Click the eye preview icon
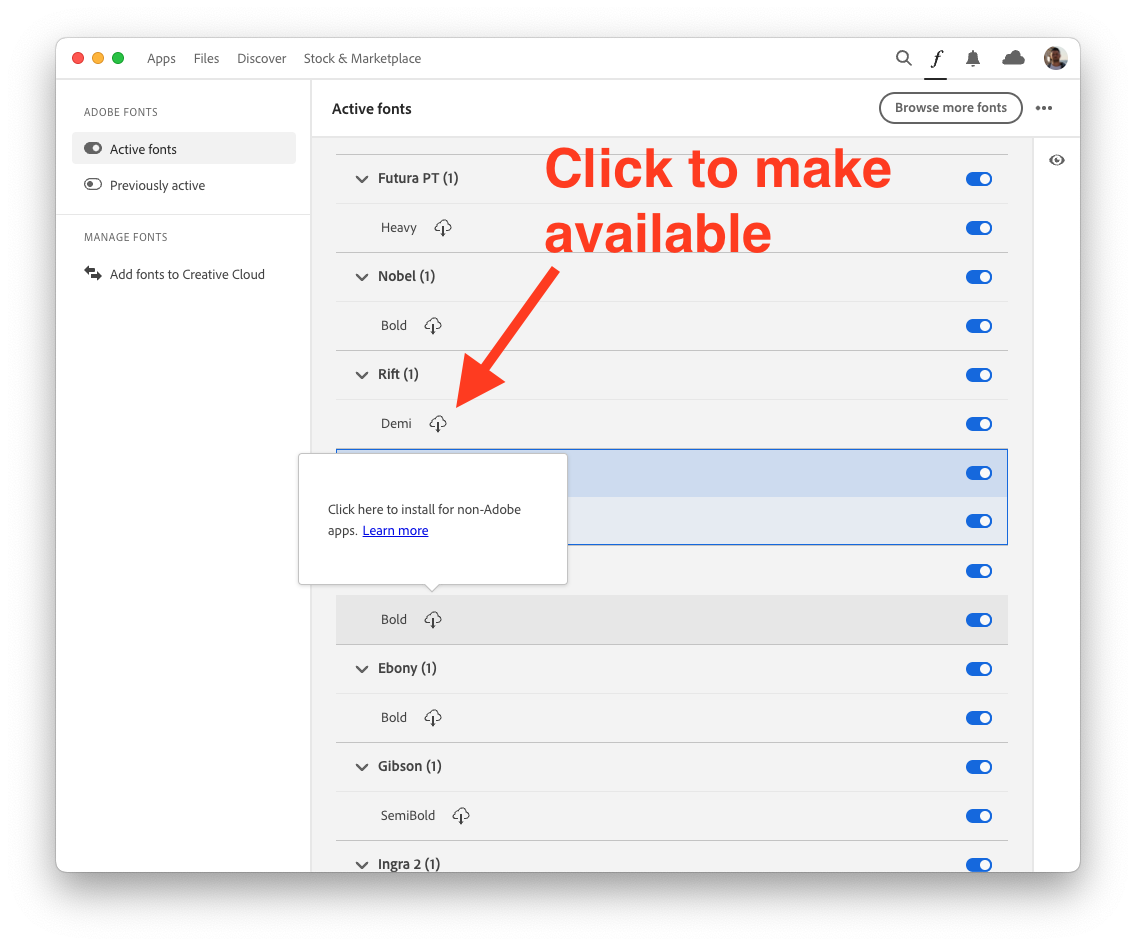 click(1057, 160)
